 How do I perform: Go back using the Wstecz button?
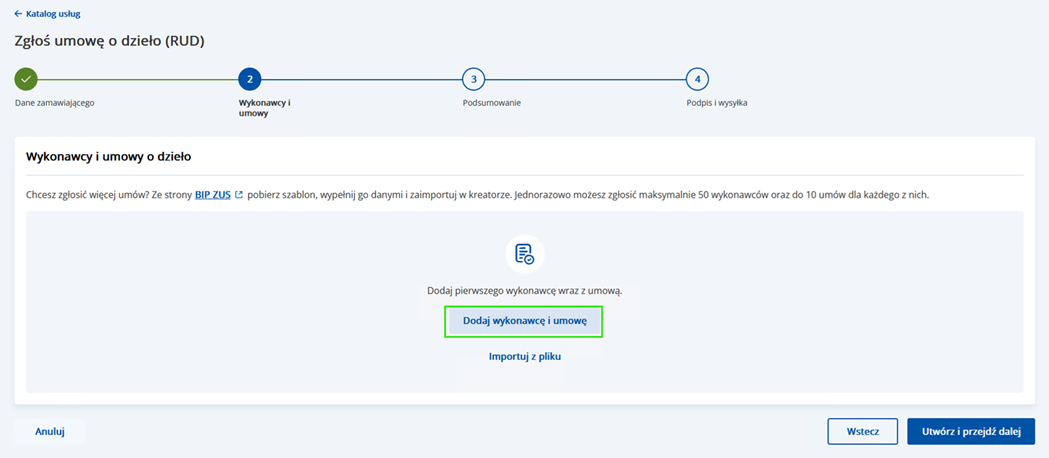pos(862,431)
